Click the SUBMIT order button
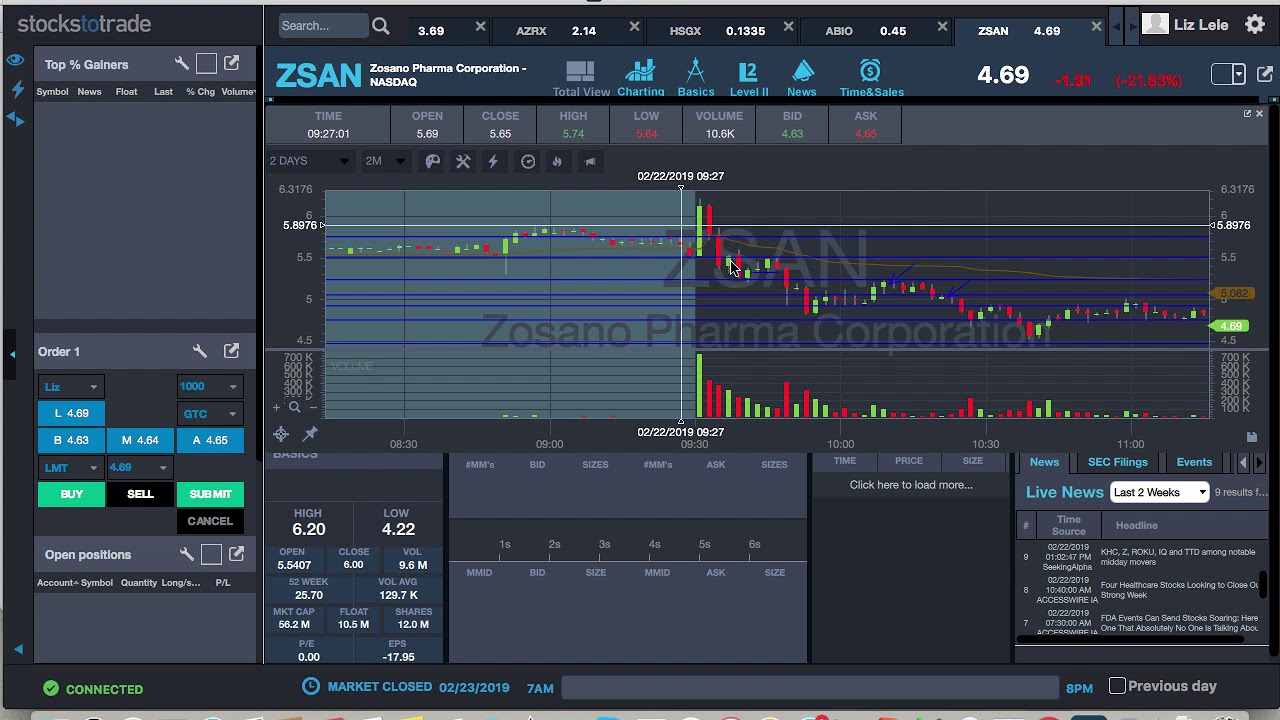 click(210, 494)
